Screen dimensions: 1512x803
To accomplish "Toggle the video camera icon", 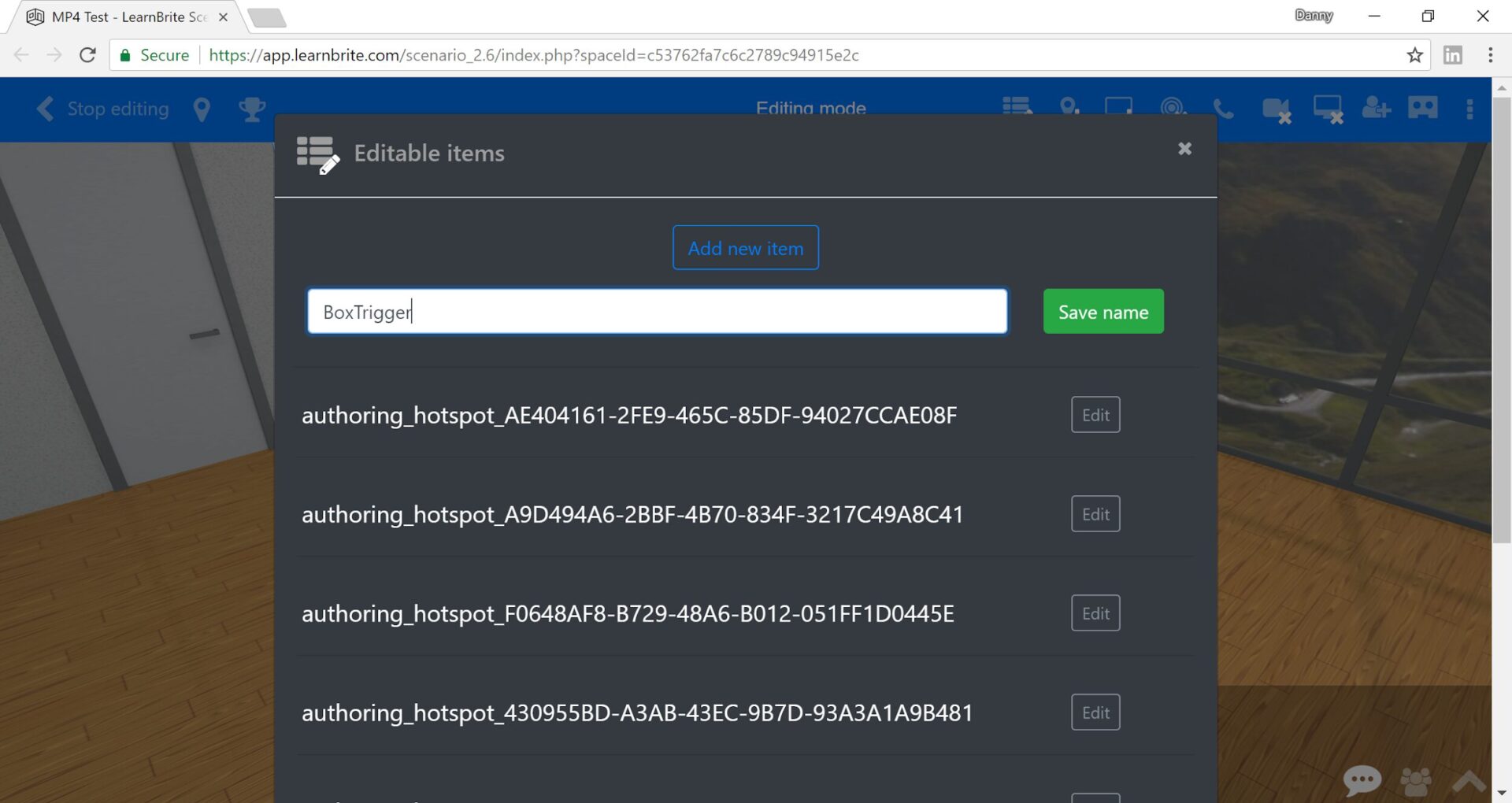I will pos(1276,109).
